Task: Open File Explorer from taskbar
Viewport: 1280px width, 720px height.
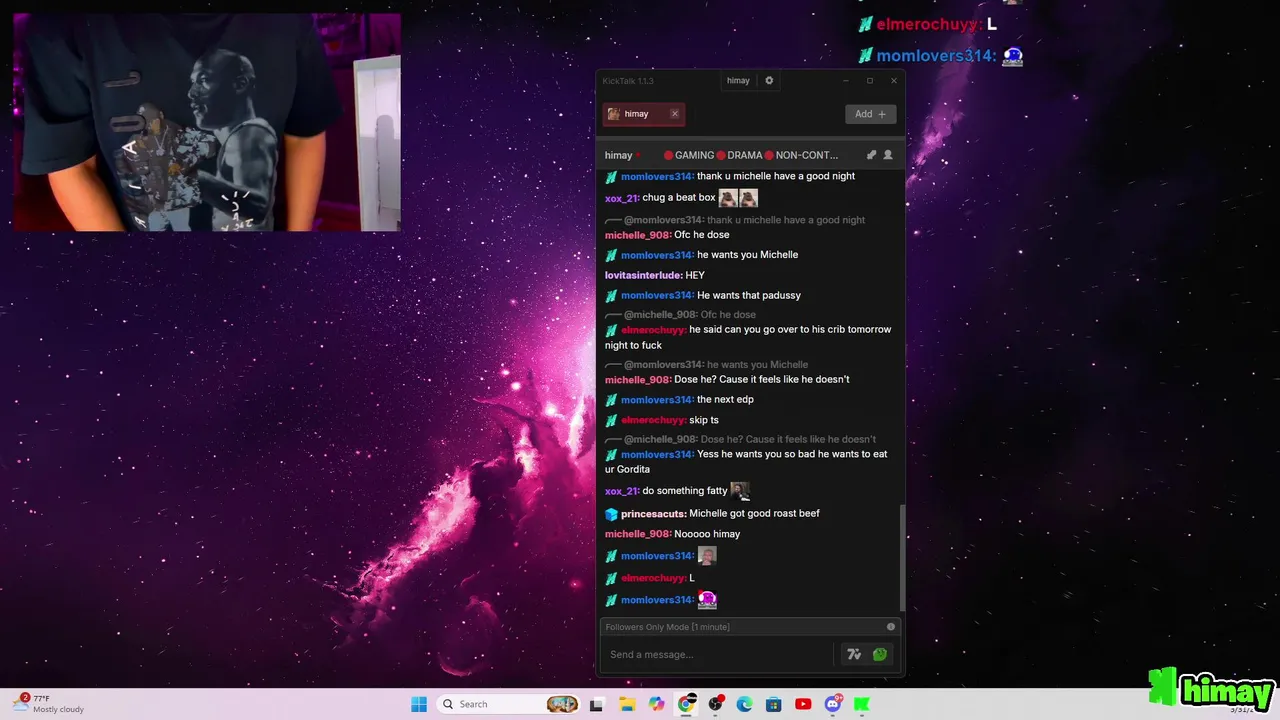Action: tap(627, 704)
